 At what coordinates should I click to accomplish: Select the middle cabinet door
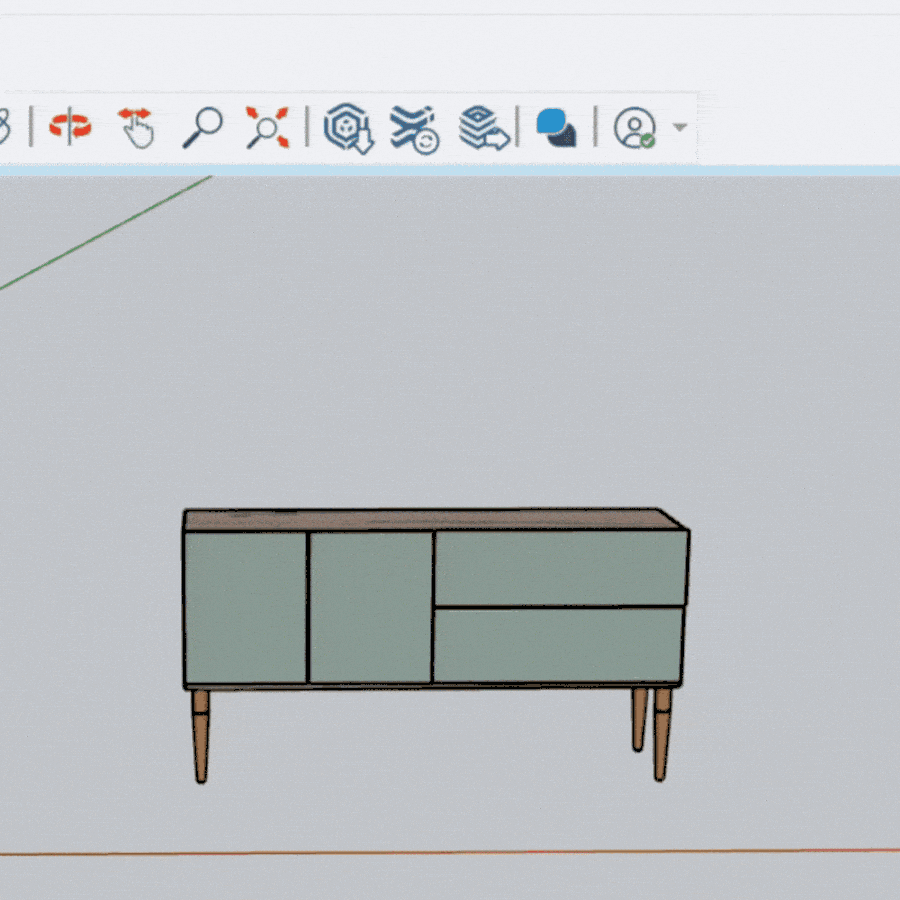370,608
